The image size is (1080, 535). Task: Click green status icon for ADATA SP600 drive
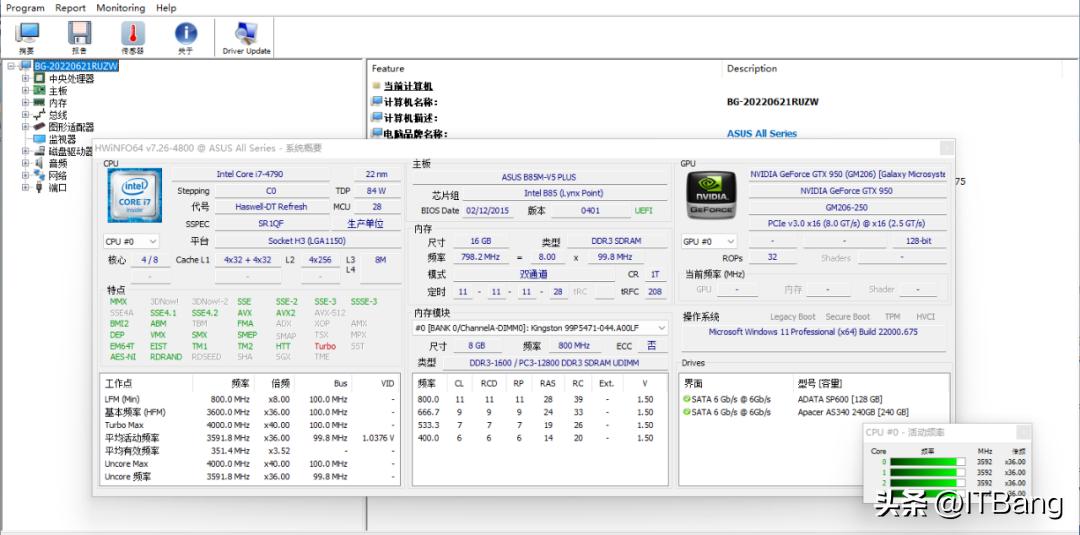point(687,399)
